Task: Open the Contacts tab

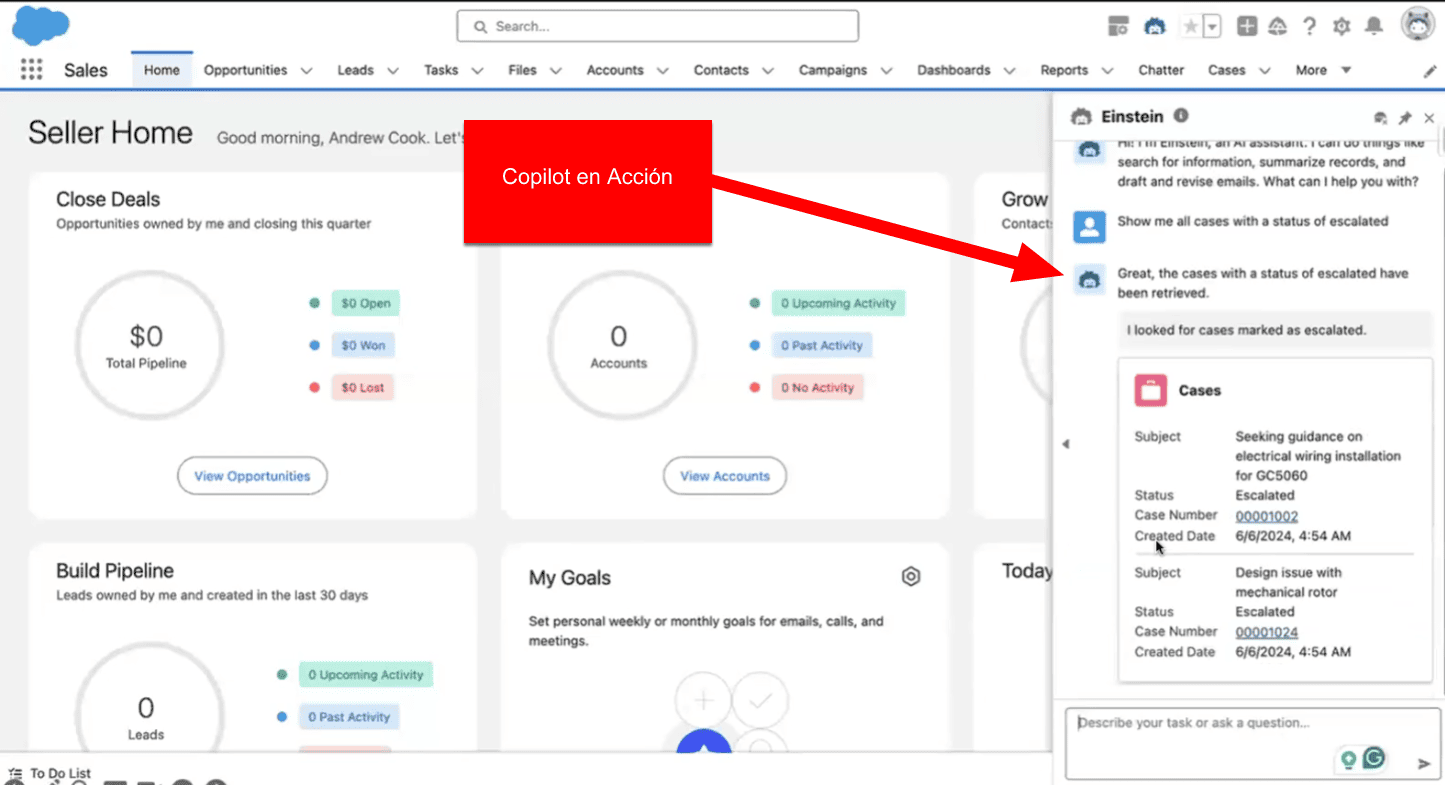Action: 721,70
